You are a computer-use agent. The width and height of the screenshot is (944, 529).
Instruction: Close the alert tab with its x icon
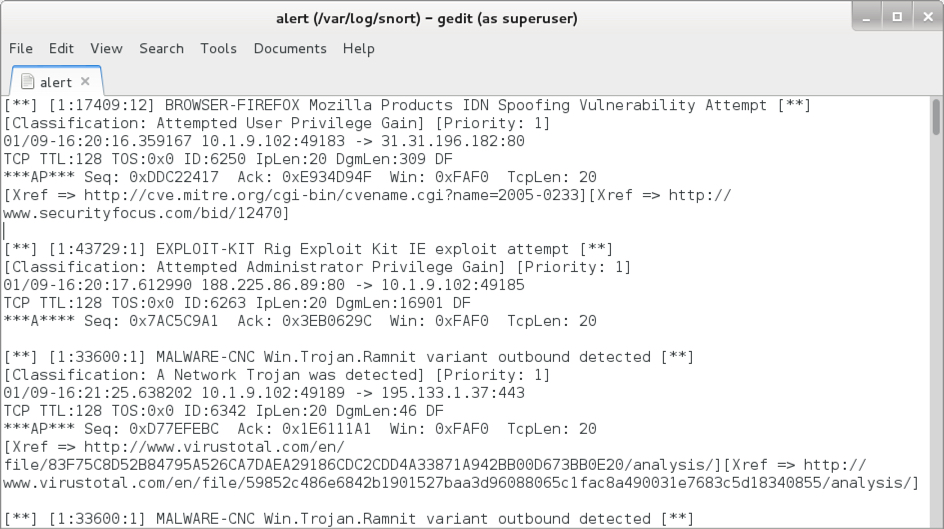[85, 81]
